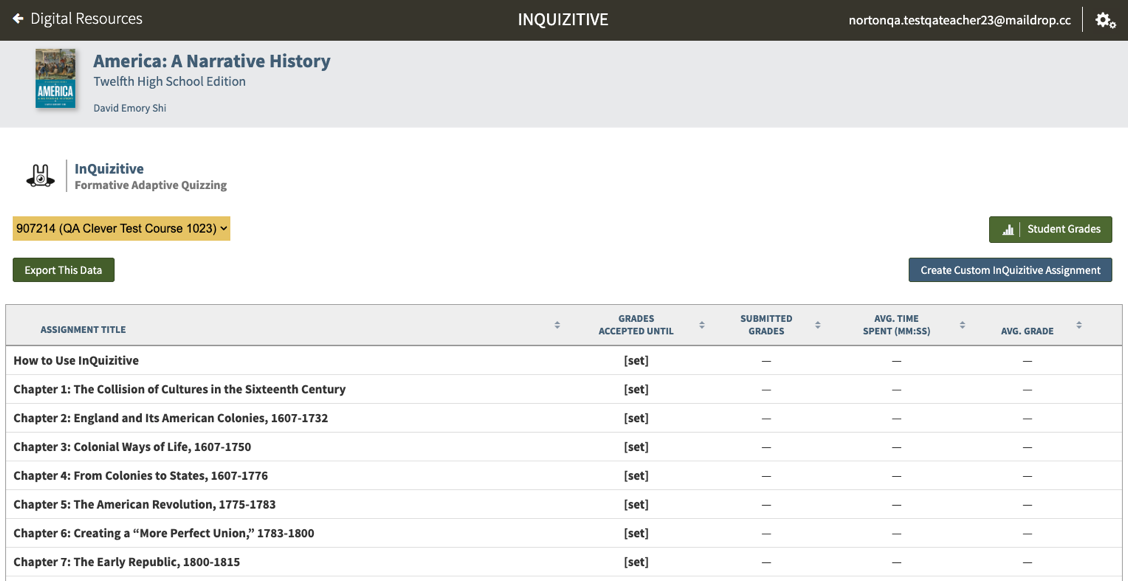Click [set] in the Chapter 2 row

(636, 418)
